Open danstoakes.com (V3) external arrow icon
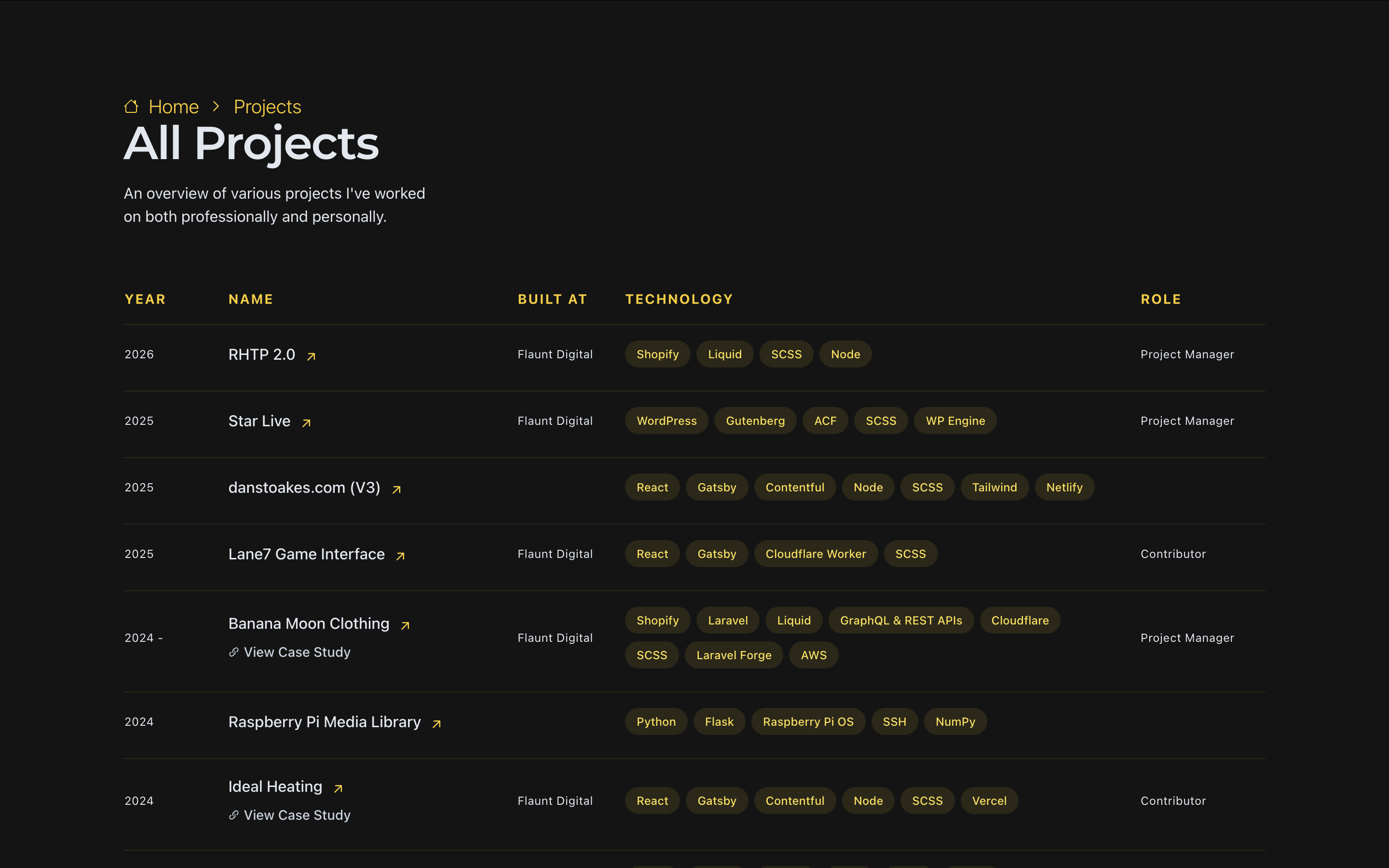The width and height of the screenshot is (1389, 868). point(396,489)
